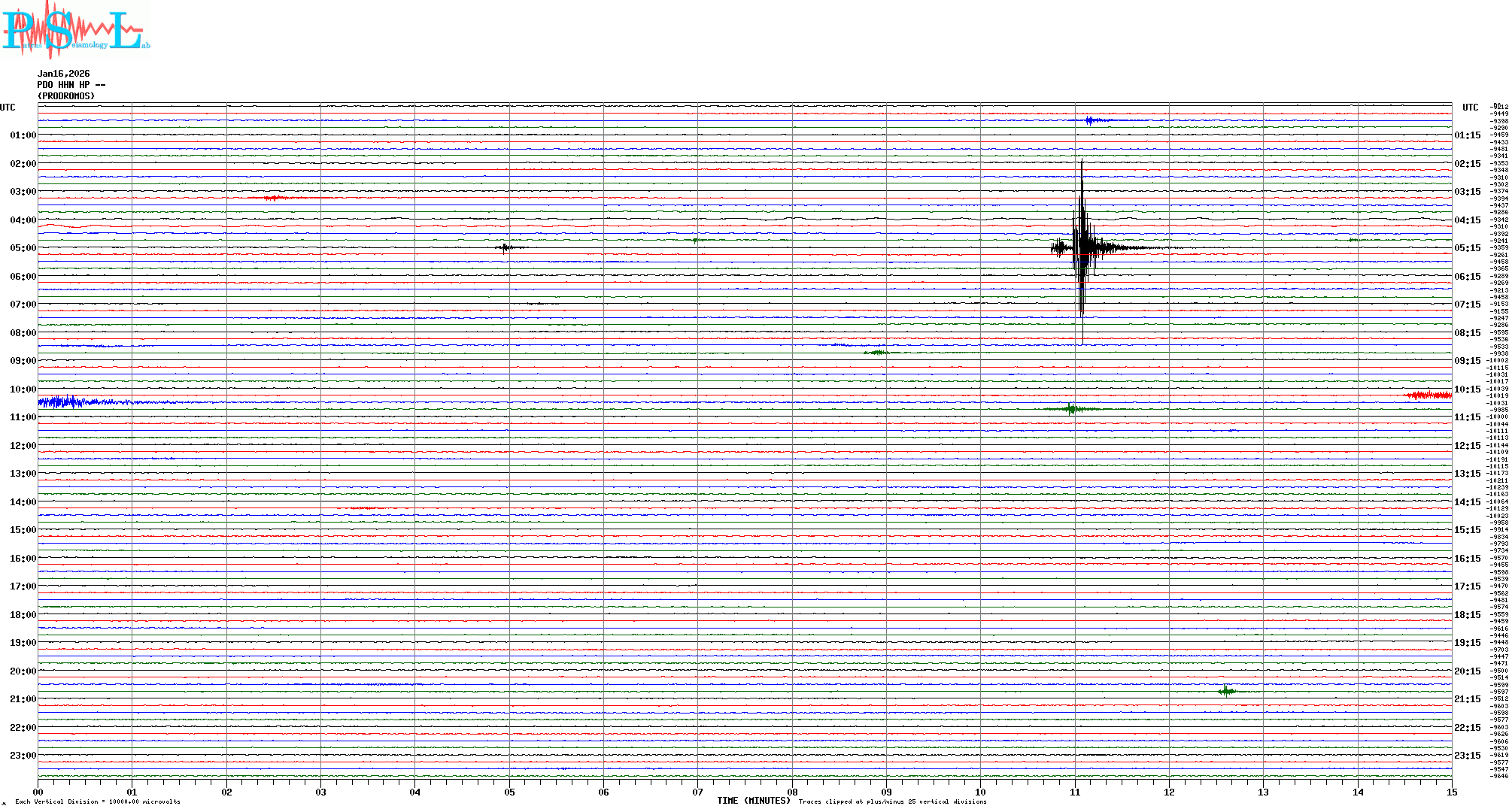The width and height of the screenshot is (1512, 812).
Task: Click the green burst above the 11:00 row near minute 11
Action: coord(1072,409)
